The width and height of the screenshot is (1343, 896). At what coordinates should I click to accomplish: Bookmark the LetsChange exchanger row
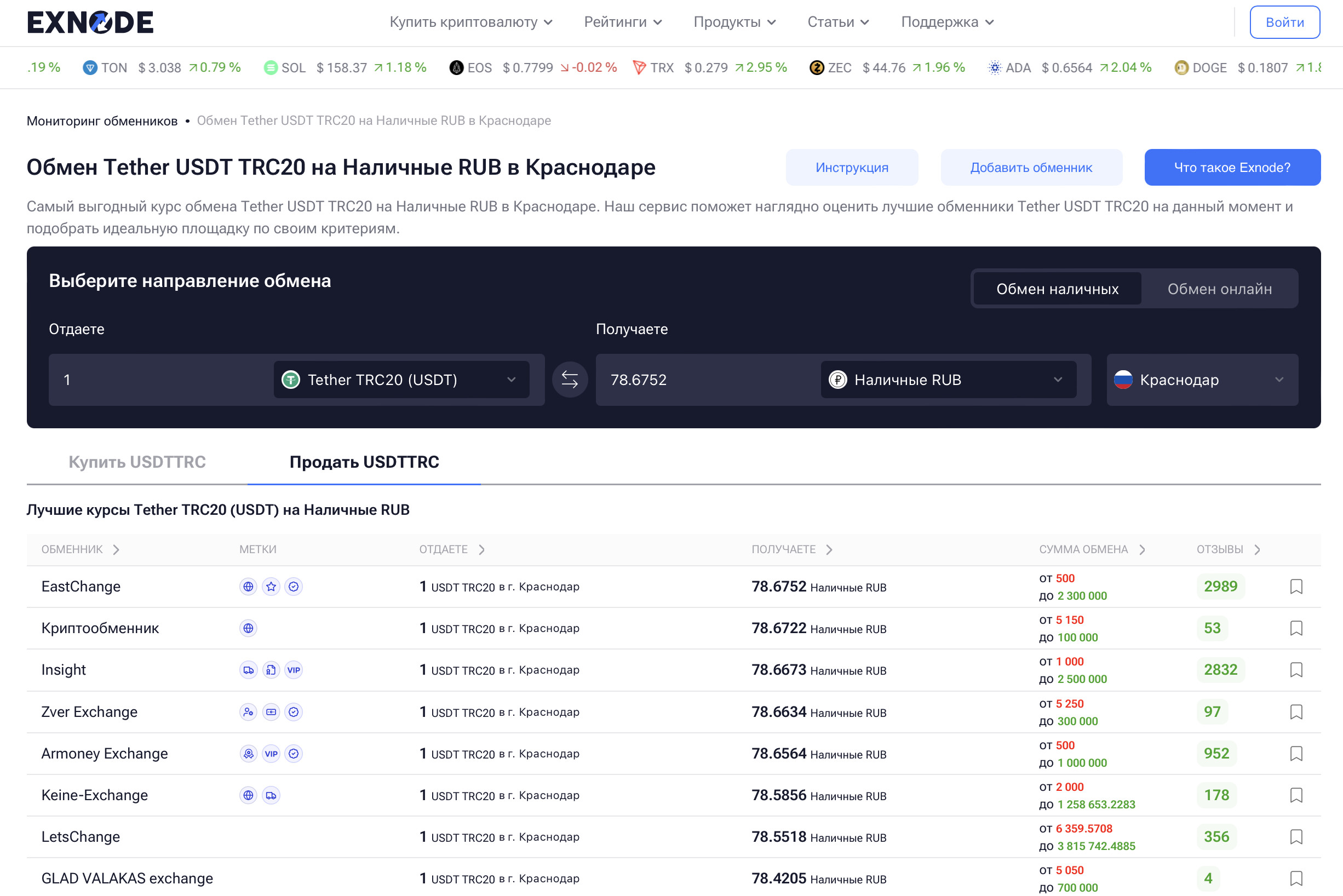coord(1295,836)
